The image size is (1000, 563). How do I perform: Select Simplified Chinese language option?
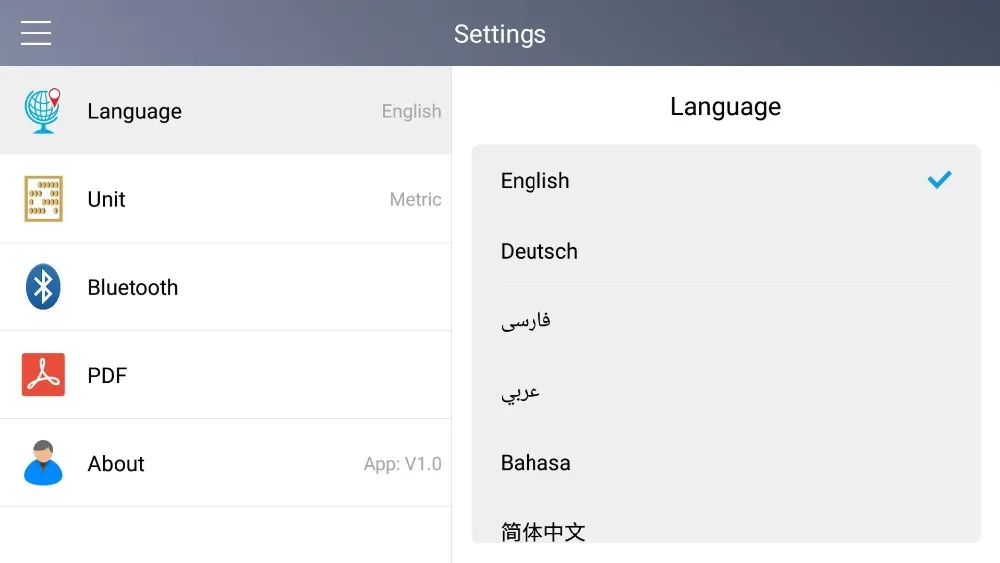(543, 530)
